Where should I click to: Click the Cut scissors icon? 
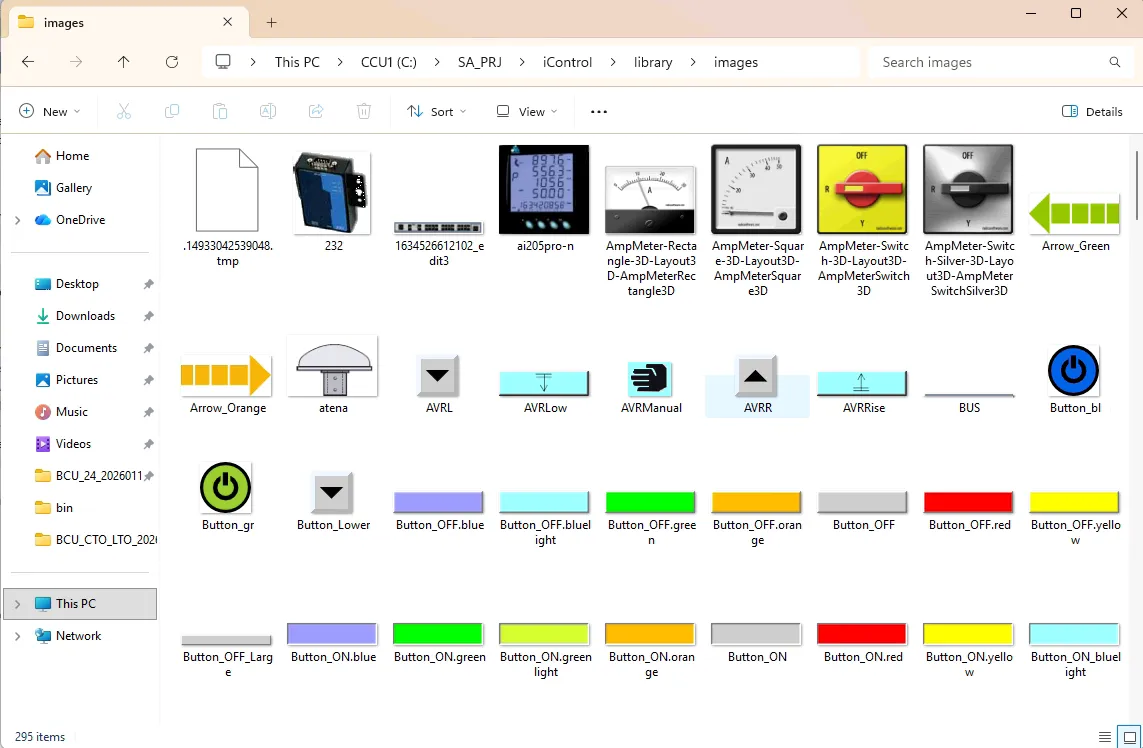[x=124, y=112]
